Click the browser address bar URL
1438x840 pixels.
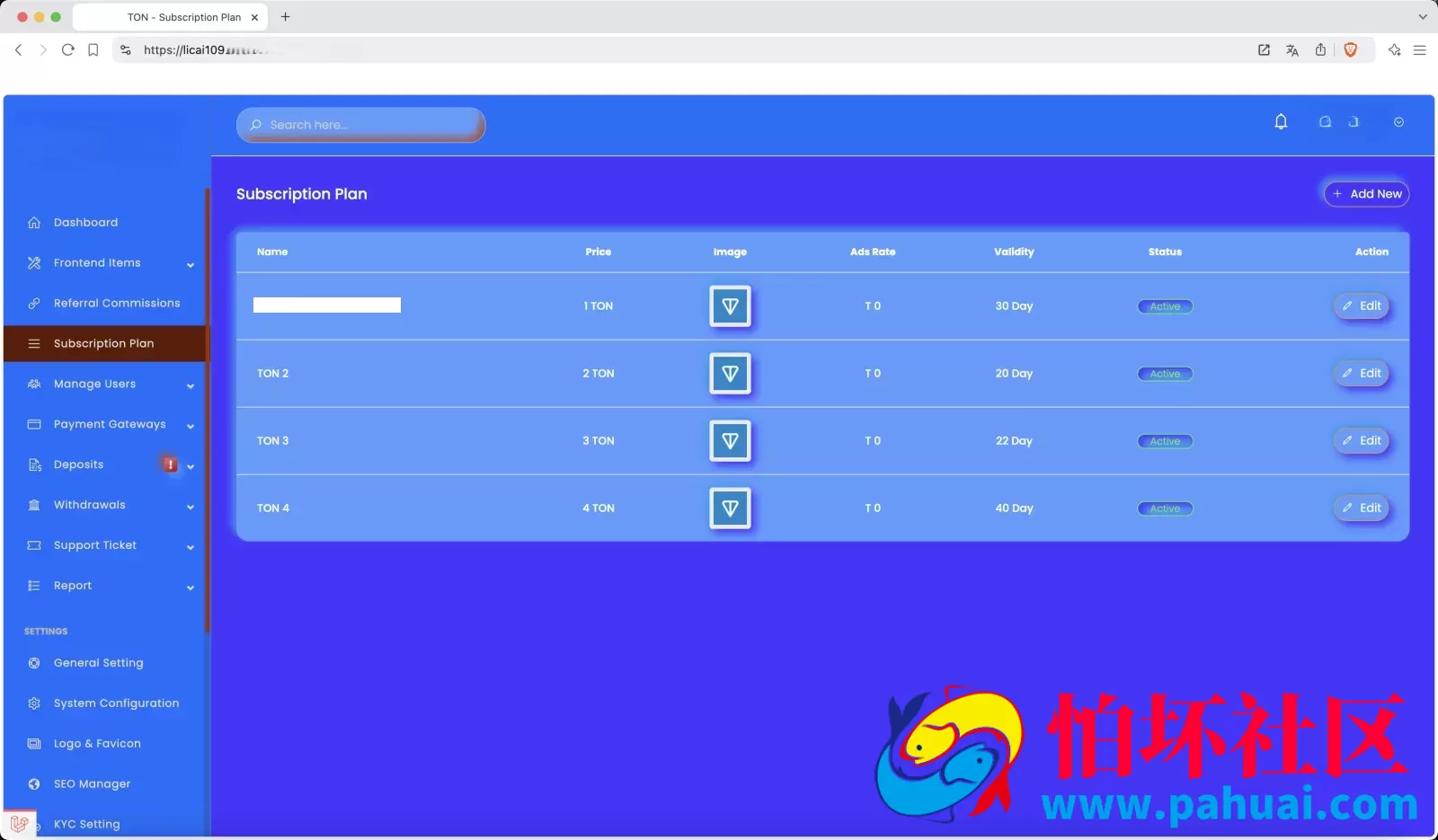206,50
